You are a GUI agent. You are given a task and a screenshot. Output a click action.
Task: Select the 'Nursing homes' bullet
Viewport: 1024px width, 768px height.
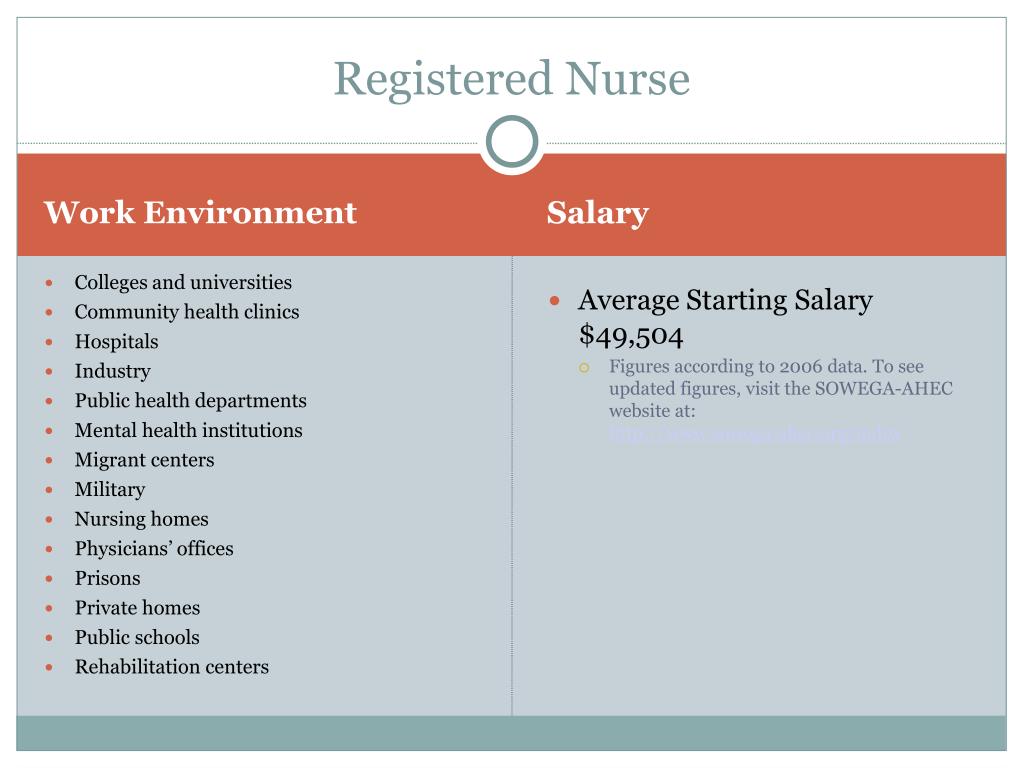point(141,519)
